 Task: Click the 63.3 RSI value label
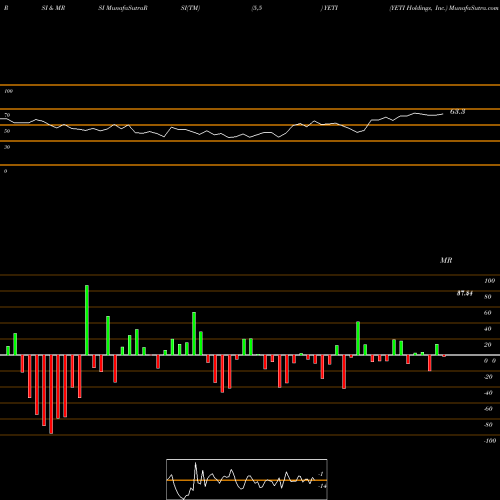click(x=457, y=112)
